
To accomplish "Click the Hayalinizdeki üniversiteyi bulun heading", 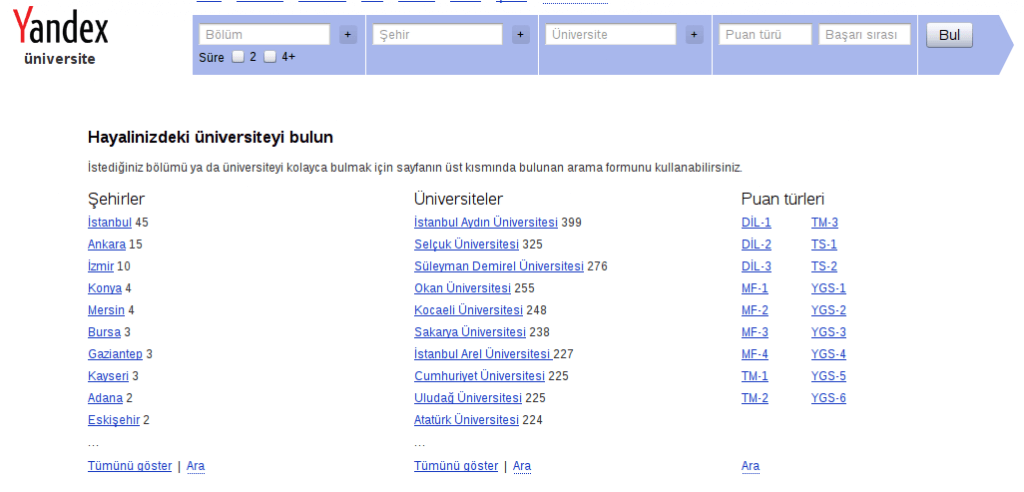I will (x=210, y=138).
